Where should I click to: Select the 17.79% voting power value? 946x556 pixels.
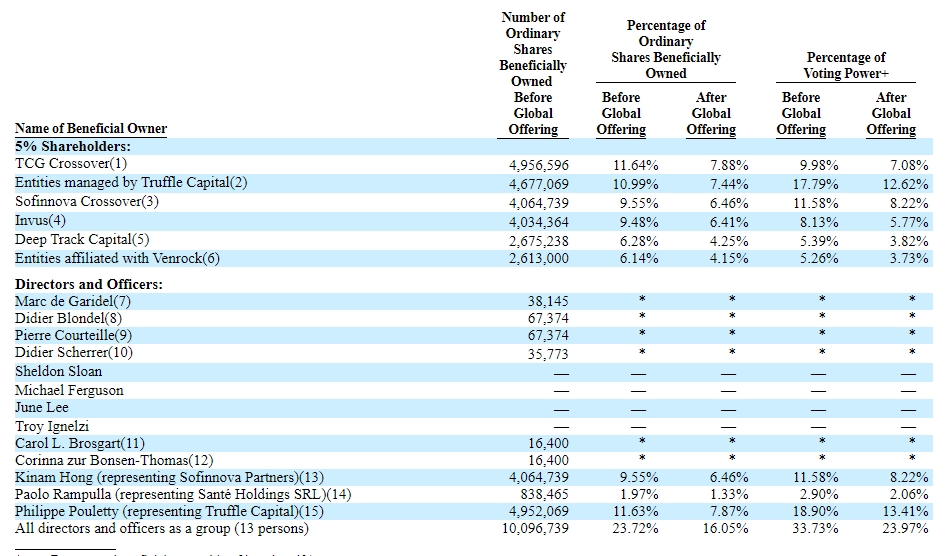(x=816, y=184)
